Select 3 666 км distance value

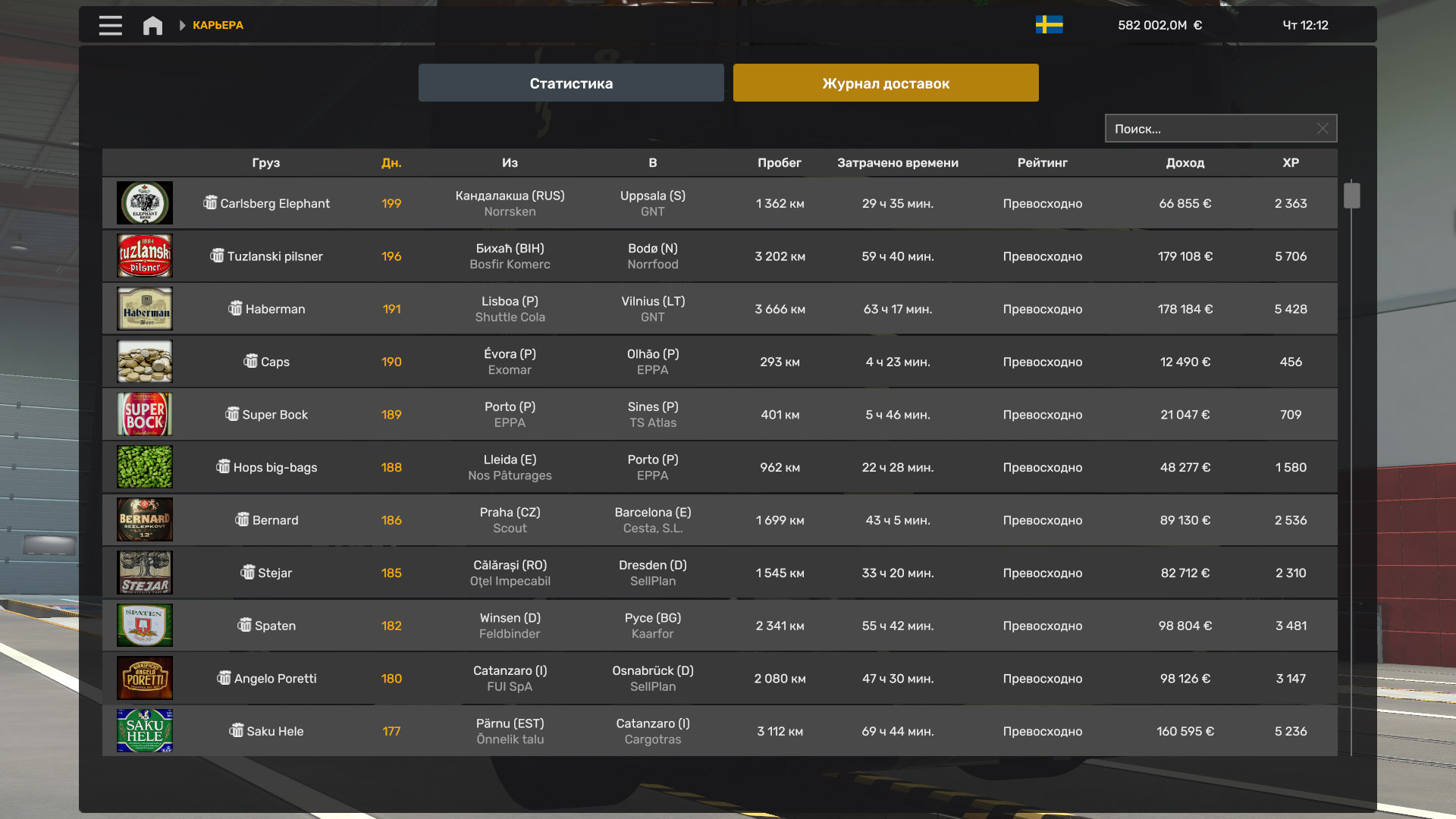pyautogui.click(x=780, y=309)
